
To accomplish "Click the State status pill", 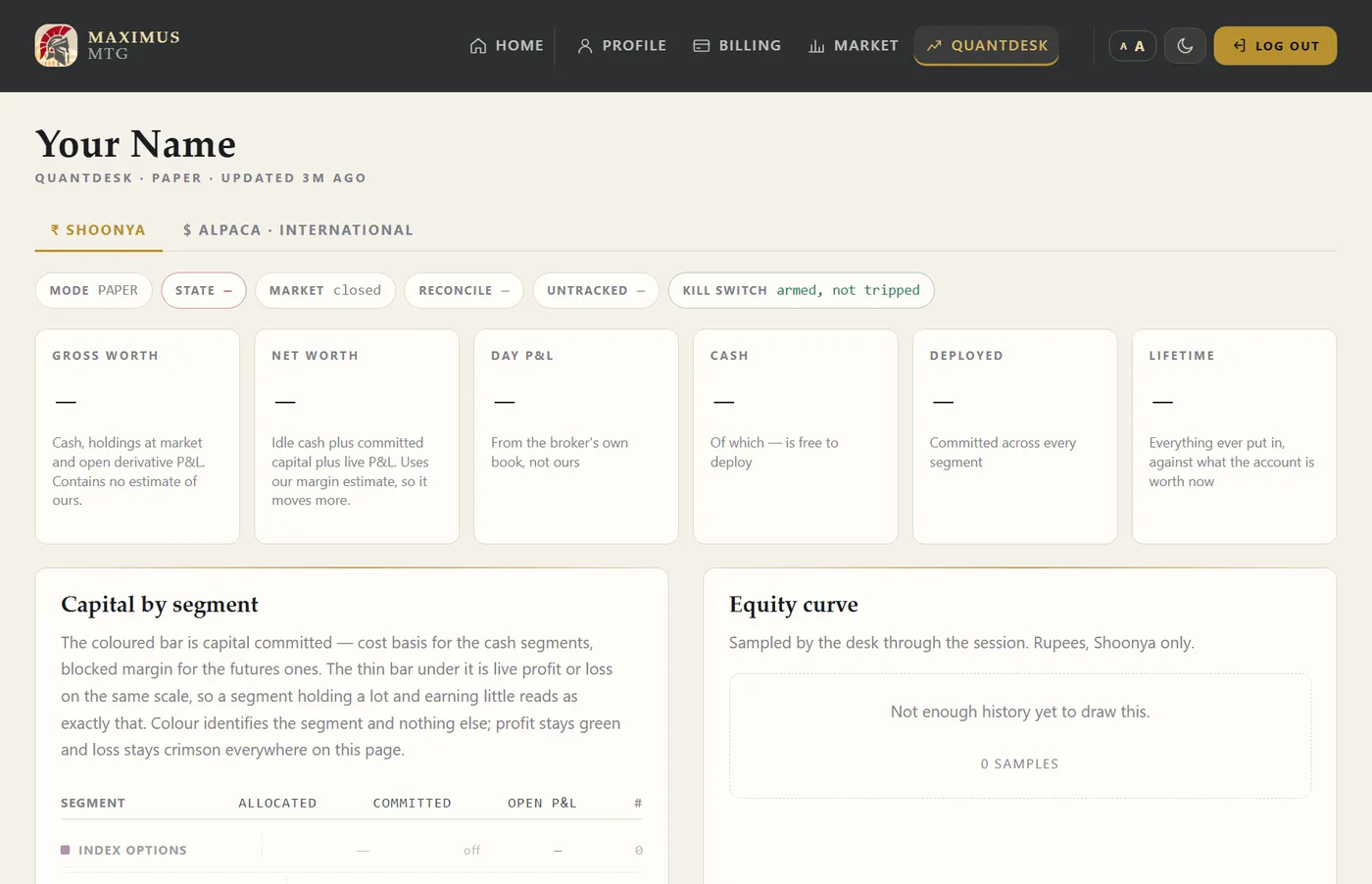I will (x=204, y=290).
